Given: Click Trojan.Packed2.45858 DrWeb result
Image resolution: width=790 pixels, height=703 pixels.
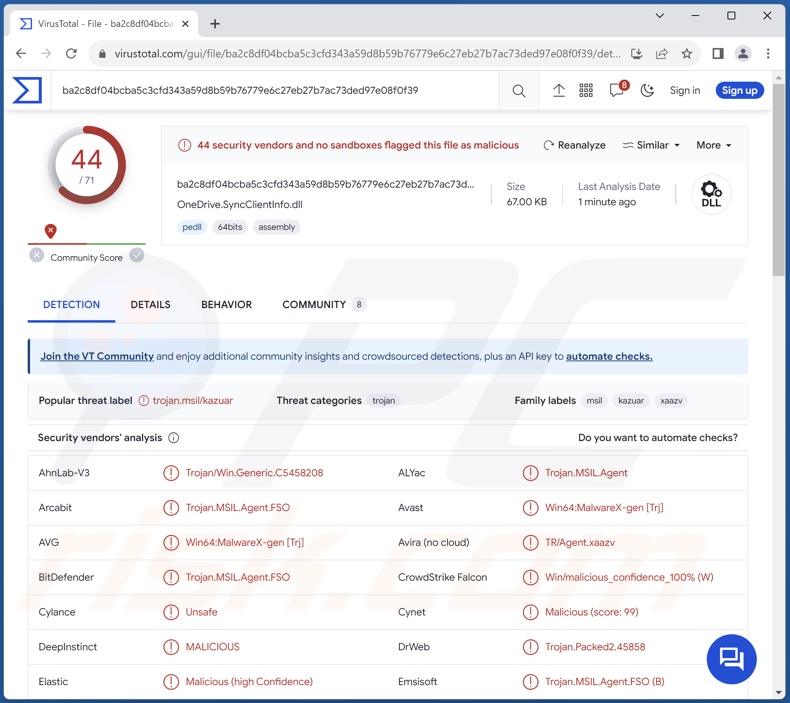Looking at the screenshot, I should coord(595,647).
